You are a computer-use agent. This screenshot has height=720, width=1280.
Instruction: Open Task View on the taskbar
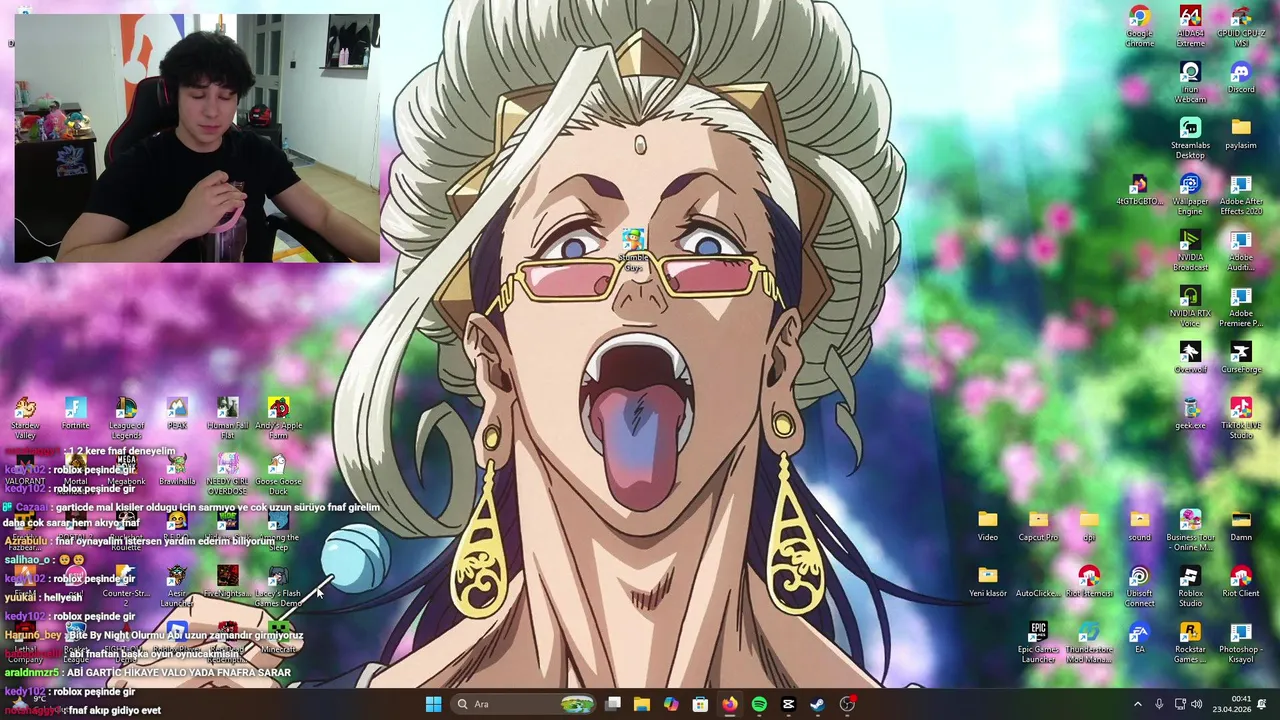(x=613, y=704)
